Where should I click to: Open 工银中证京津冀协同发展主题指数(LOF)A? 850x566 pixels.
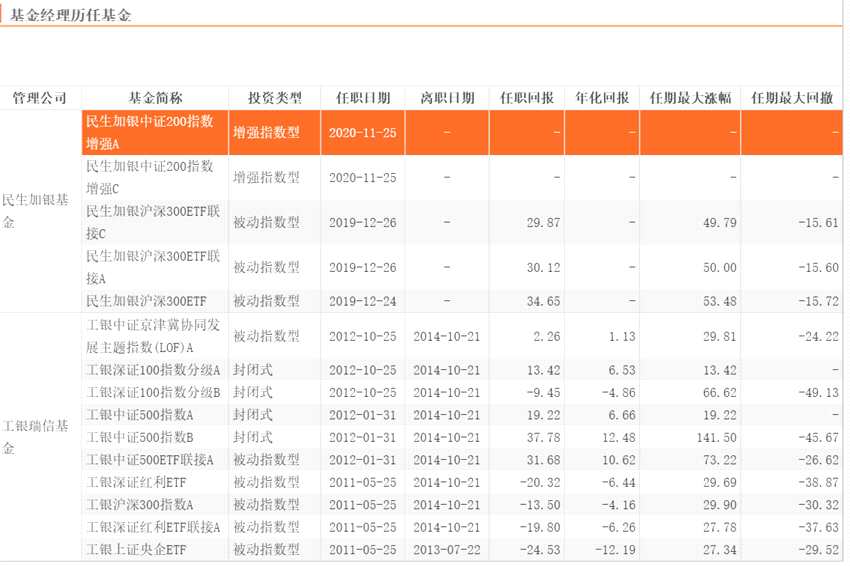pyautogui.click(x=153, y=336)
